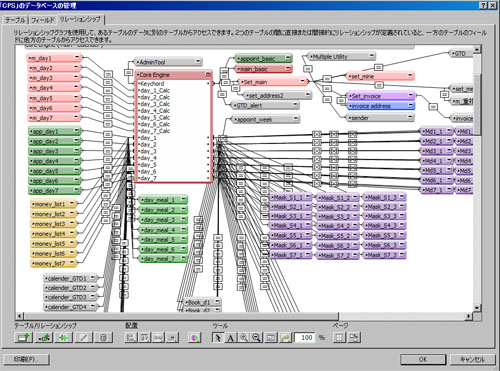This screenshot has width=500, height=371.
Task: Toggle the appoint_week table display button
Action: pos(296,118)
